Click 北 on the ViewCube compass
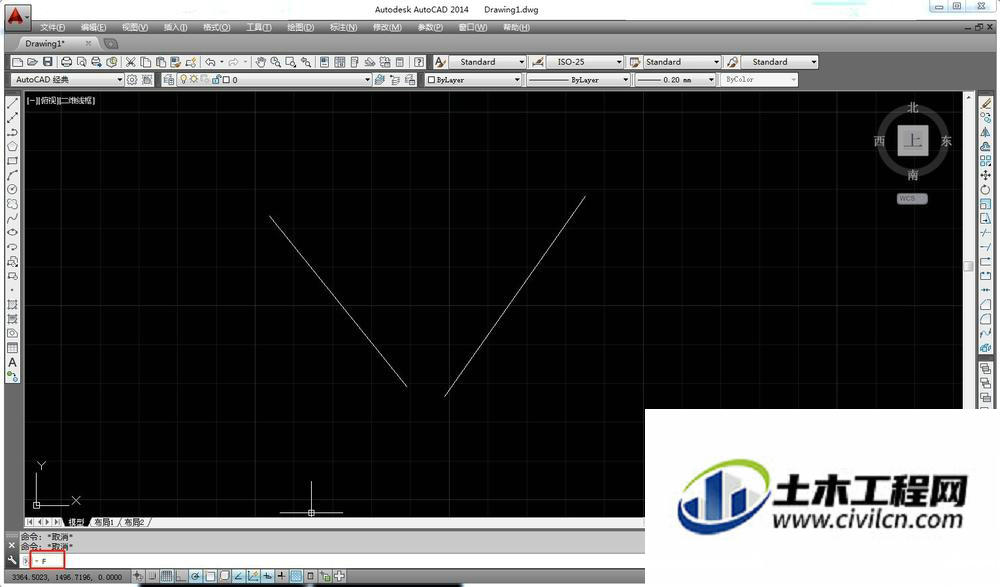This screenshot has height=587, width=1000. (x=913, y=107)
